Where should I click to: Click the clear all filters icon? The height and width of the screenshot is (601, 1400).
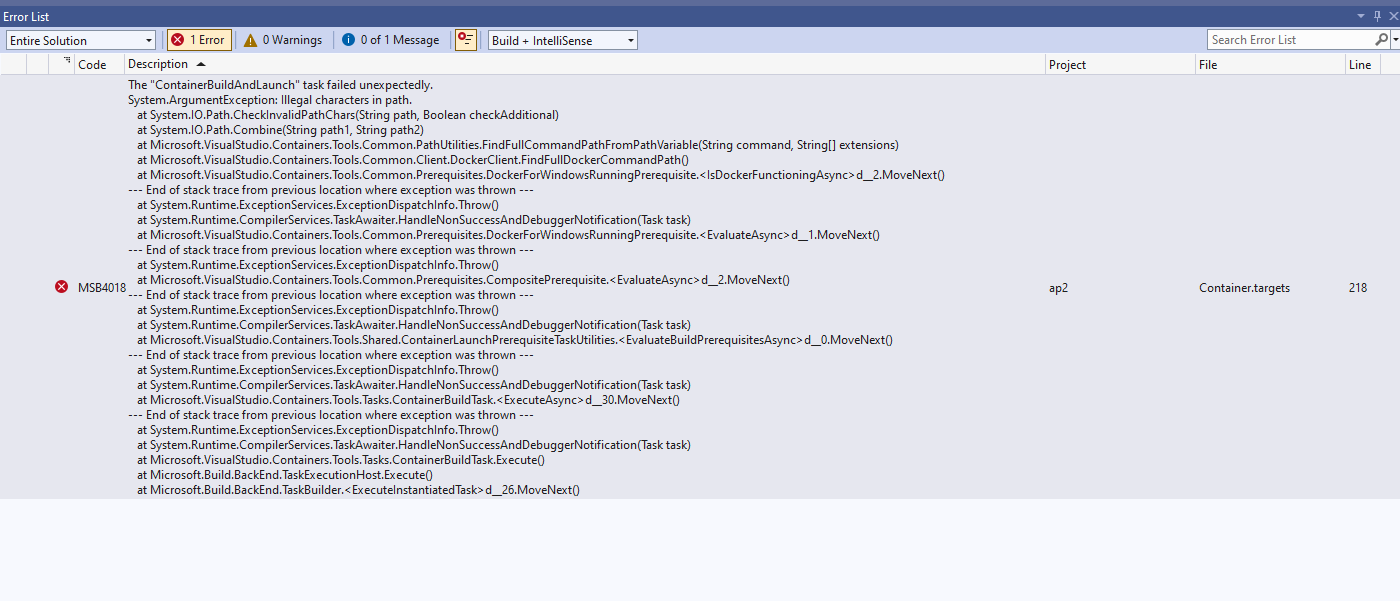pos(466,40)
